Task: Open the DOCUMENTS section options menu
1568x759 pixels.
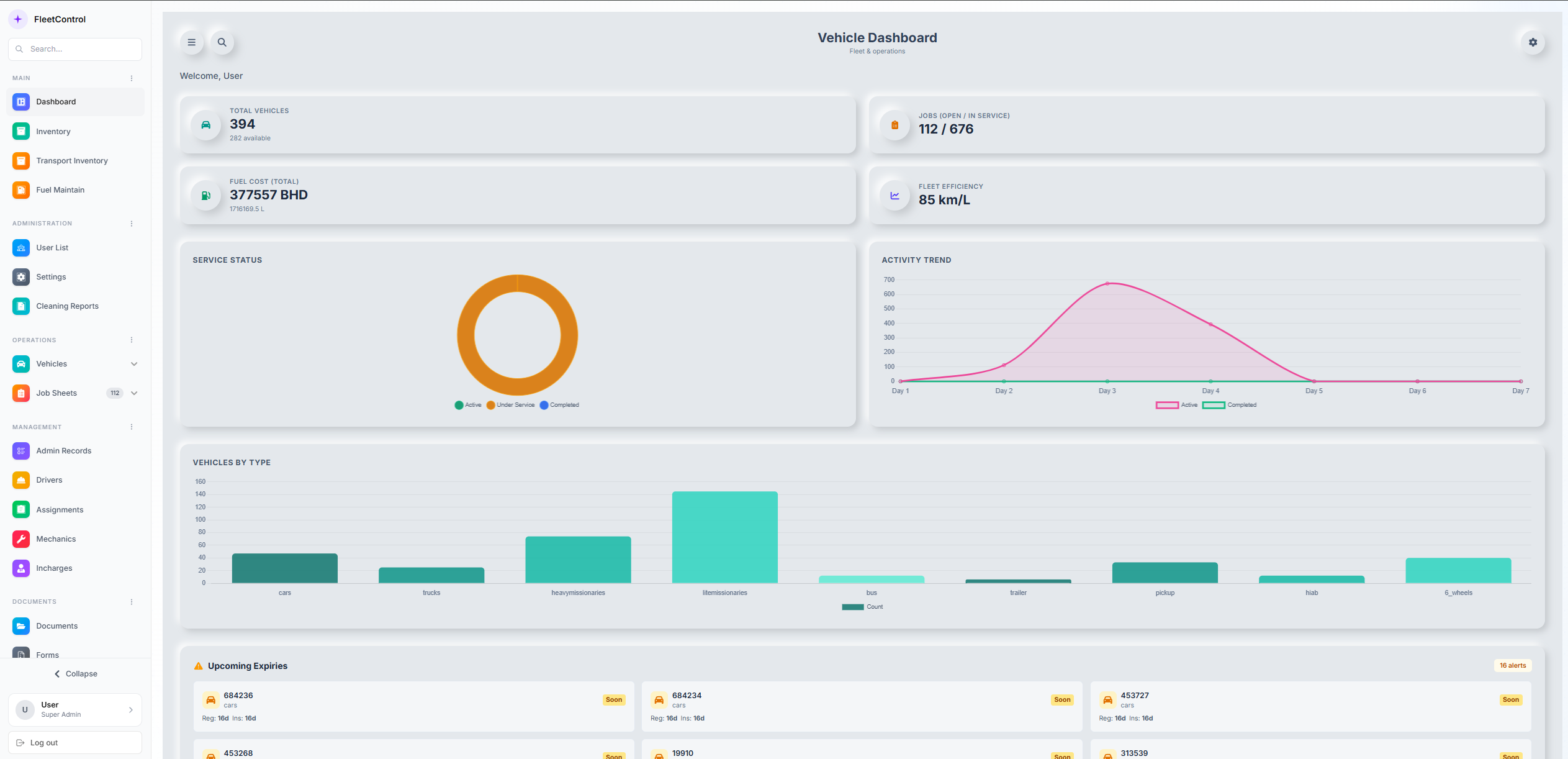Action: point(132,602)
